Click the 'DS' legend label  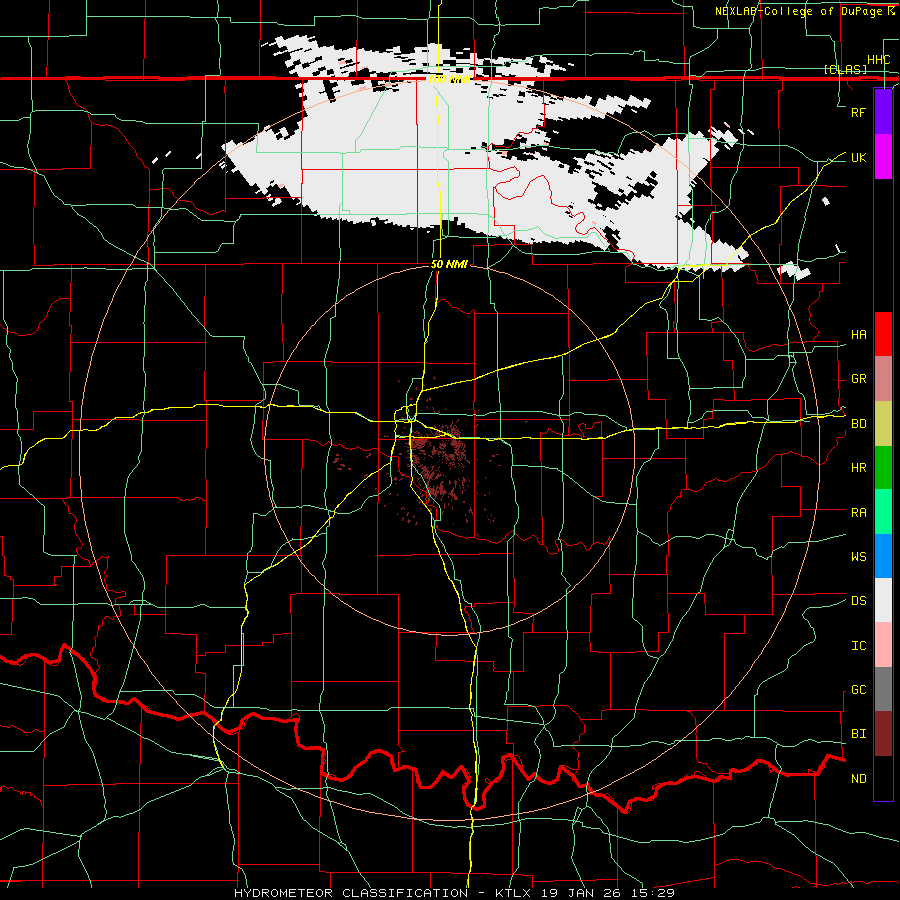859,601
